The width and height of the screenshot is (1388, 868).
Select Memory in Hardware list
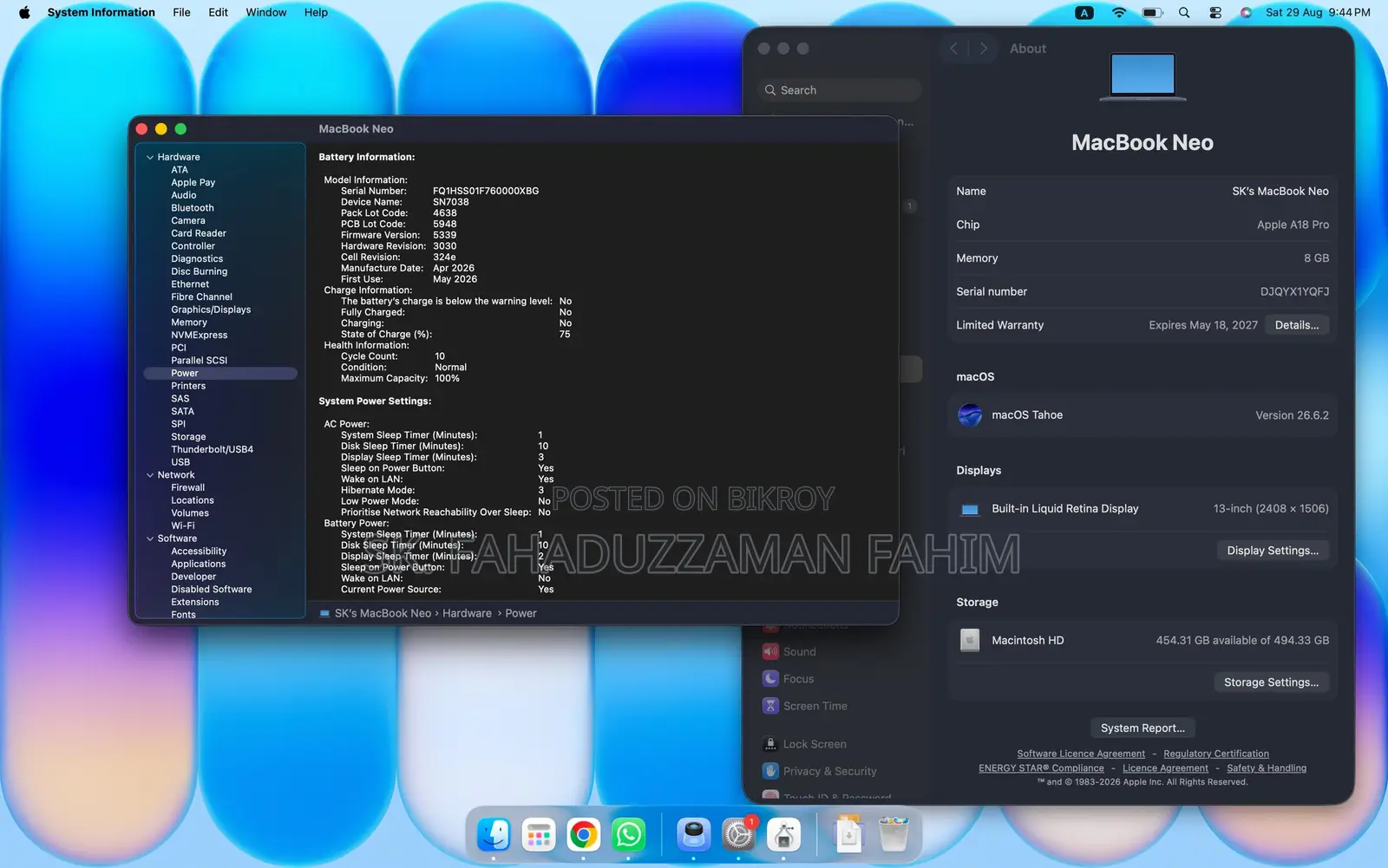tap(189, 323)
